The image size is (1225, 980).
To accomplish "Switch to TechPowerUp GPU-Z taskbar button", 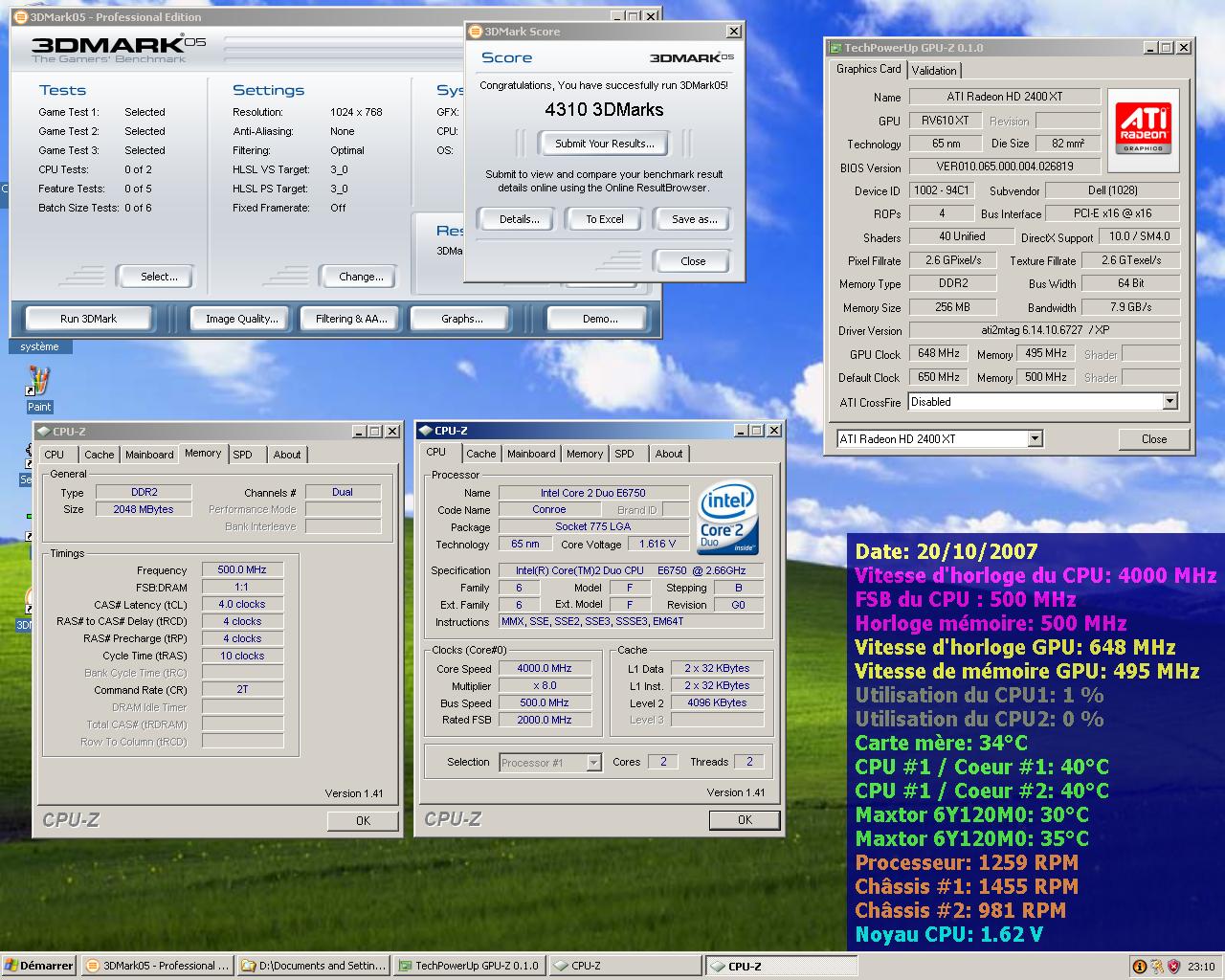I will [x=468, y=966].
